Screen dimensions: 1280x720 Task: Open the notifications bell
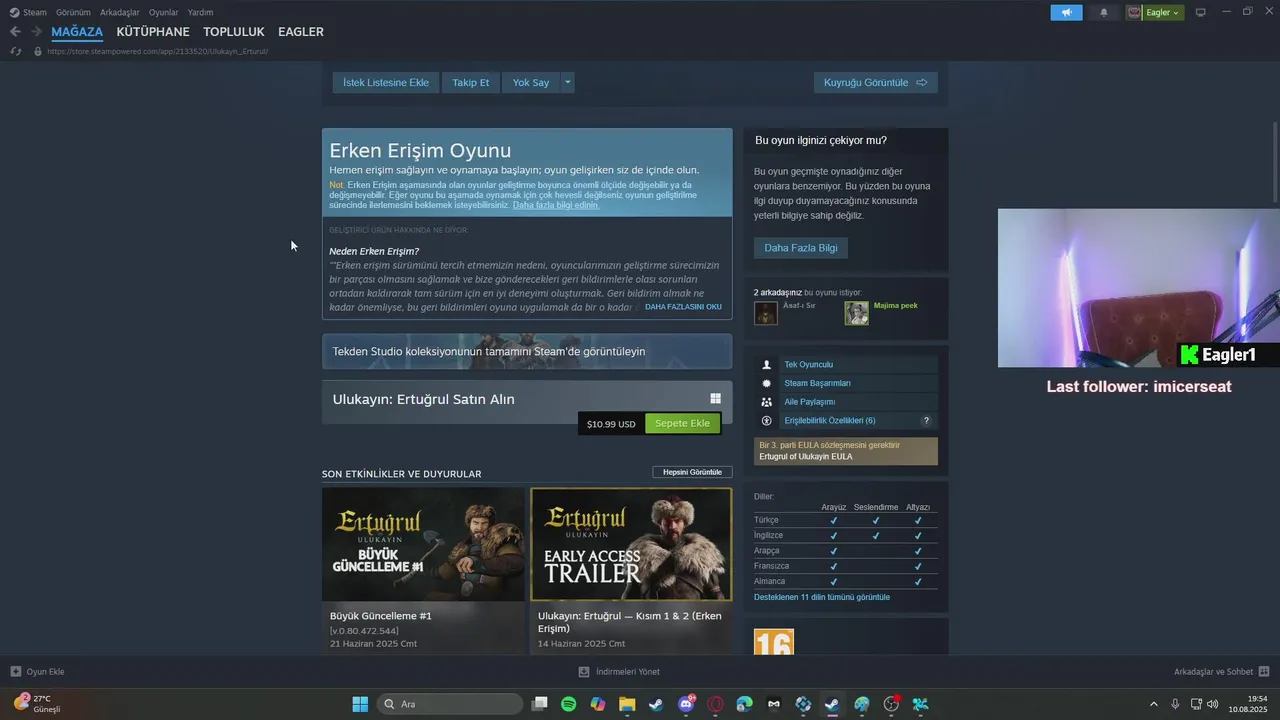(x=1104, y=12)
